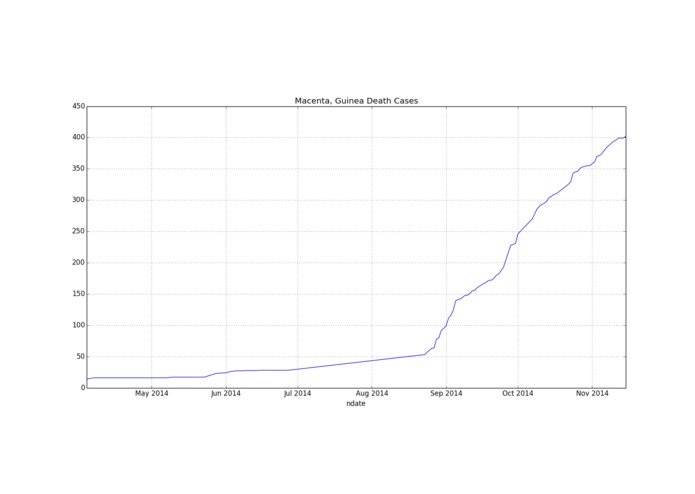Click the y-axis tick label '400'
695x494 pixels.
(78, 137)
